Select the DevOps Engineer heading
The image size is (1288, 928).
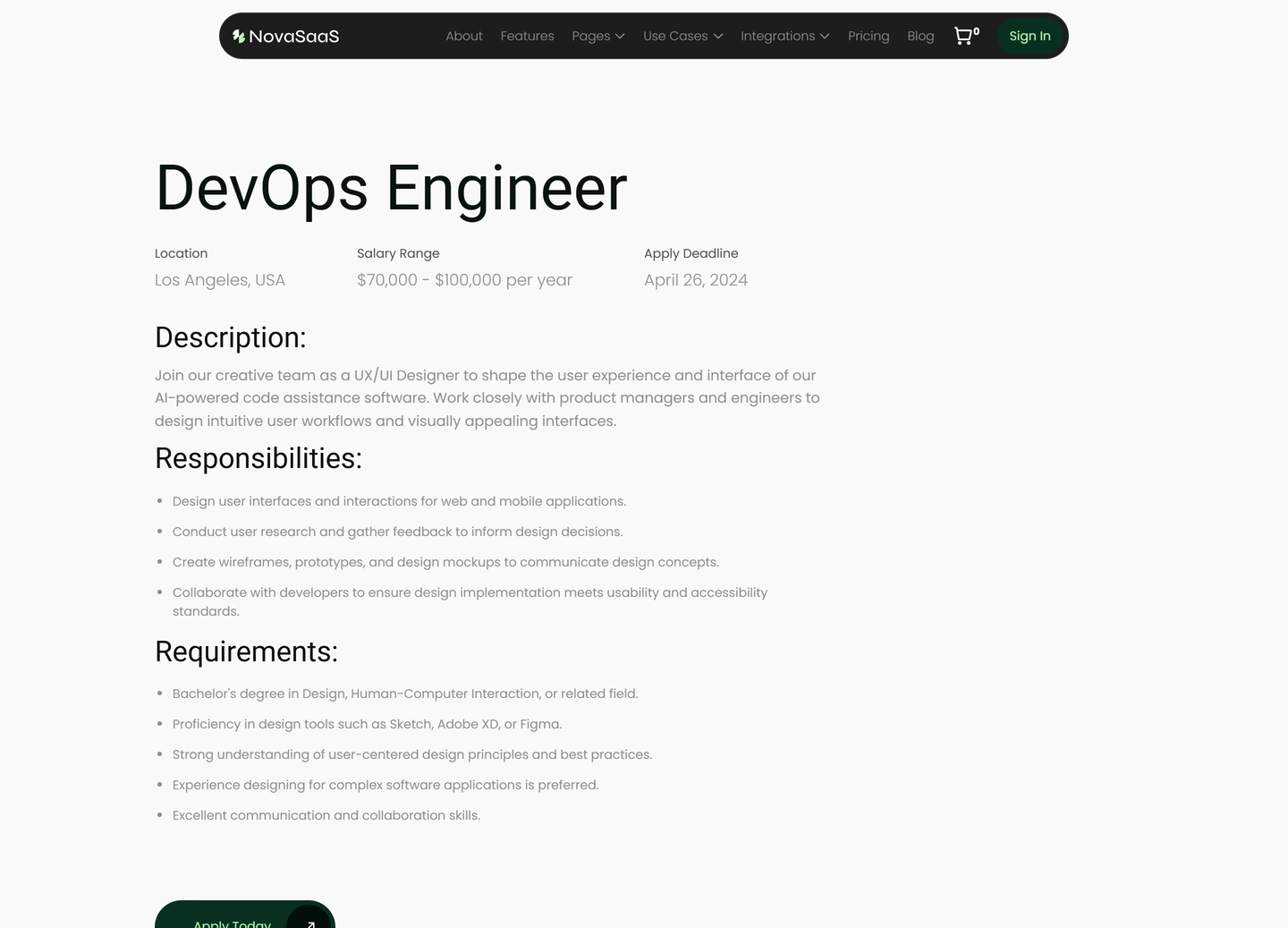392,188
